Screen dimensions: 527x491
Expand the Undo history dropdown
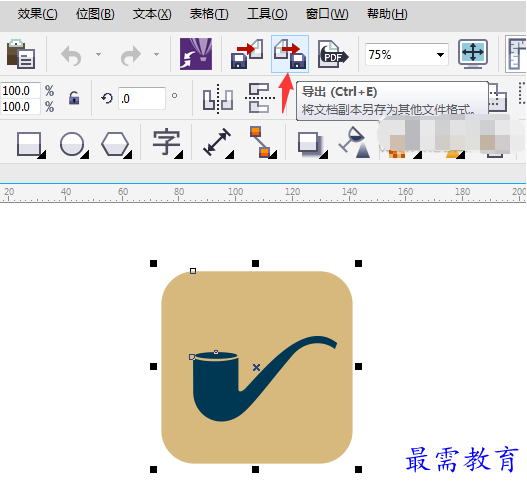(x=98, y=54)
